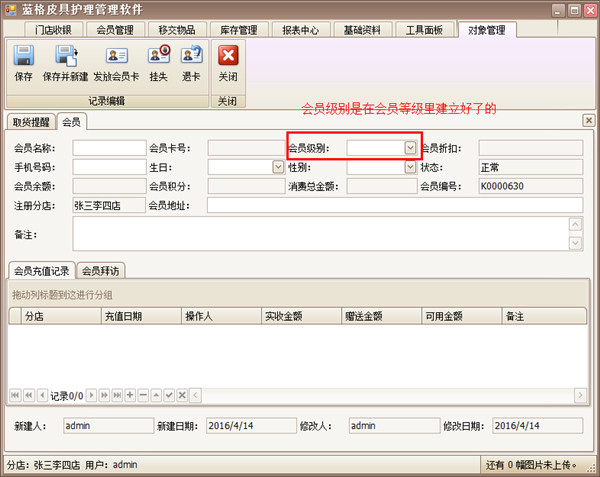Open the 生日 date dropdown
Screen dimensions: 600x477
[278, 167]
